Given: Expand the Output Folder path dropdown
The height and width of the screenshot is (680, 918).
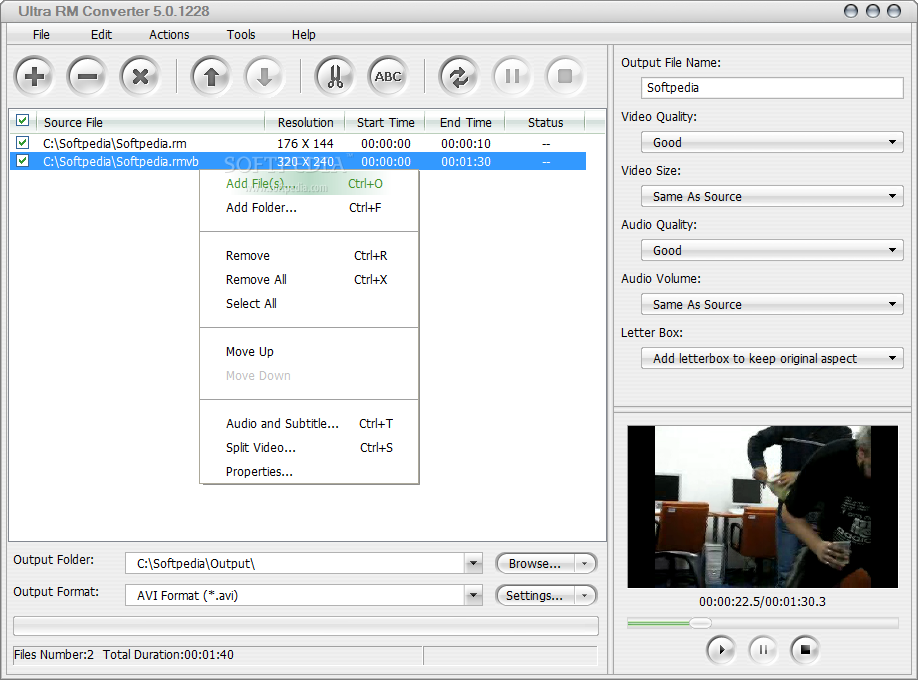Looking at the screenshot, I should click(474, 563).
